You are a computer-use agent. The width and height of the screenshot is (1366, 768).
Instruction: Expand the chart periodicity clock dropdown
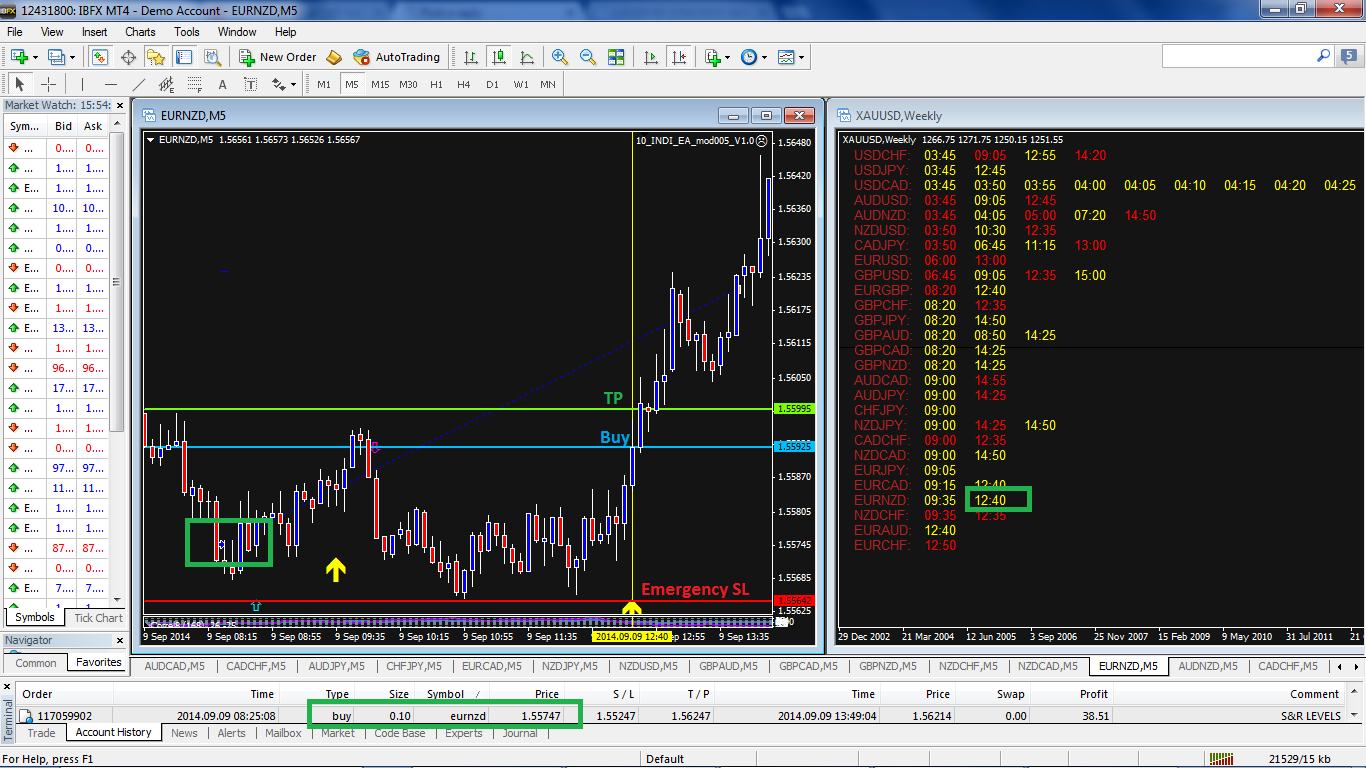click(765, 57)
